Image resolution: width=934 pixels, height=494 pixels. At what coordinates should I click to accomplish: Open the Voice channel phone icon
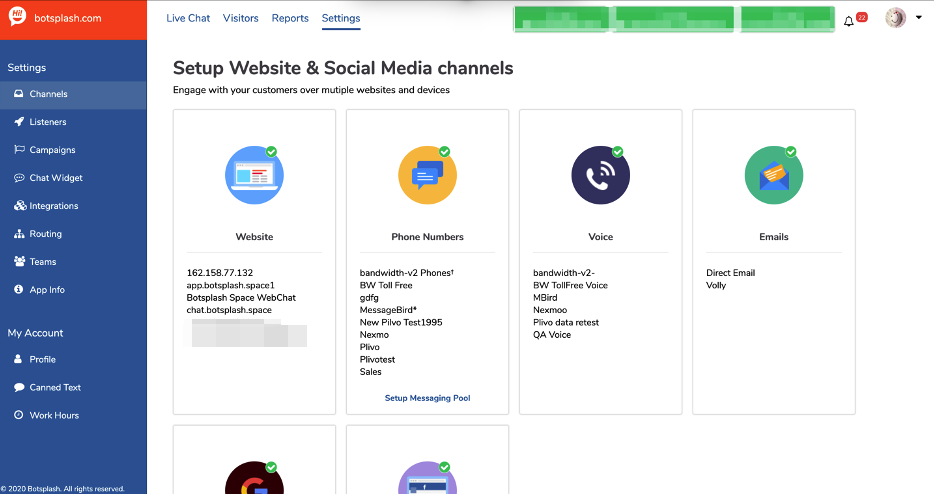click(x=600, y=175)
